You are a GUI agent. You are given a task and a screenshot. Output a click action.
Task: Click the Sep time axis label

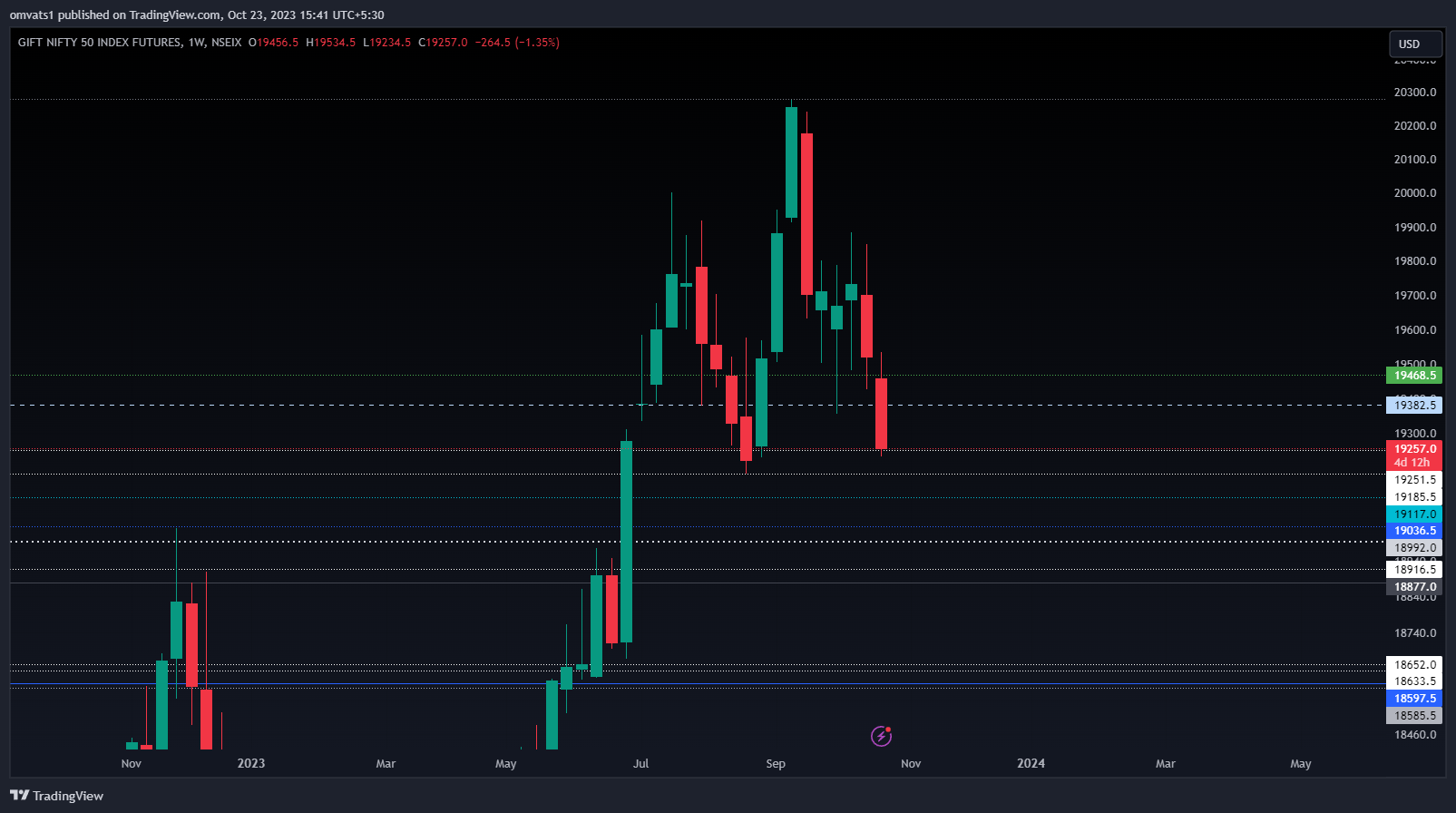click(x=776, y=764)
